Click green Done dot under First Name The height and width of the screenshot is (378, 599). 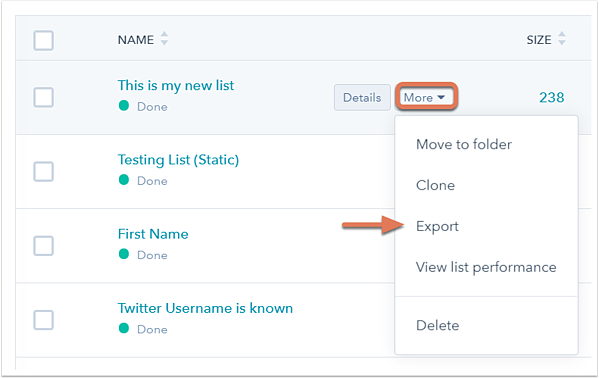124,254
